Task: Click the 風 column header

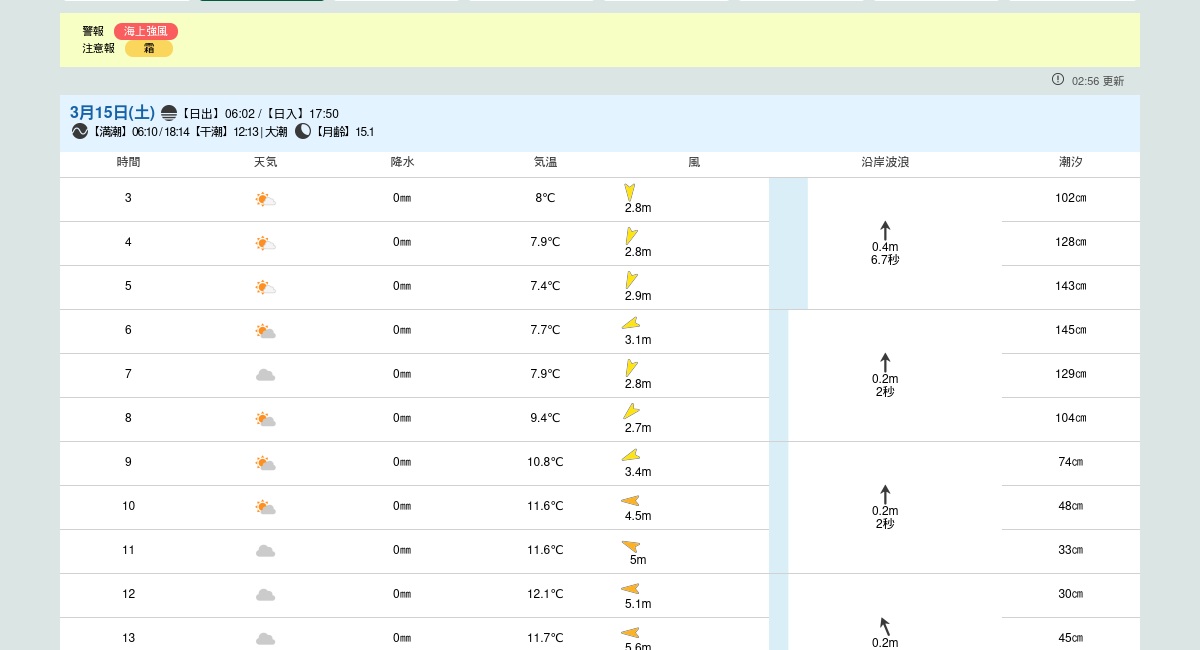Action: tap(694, 162)
